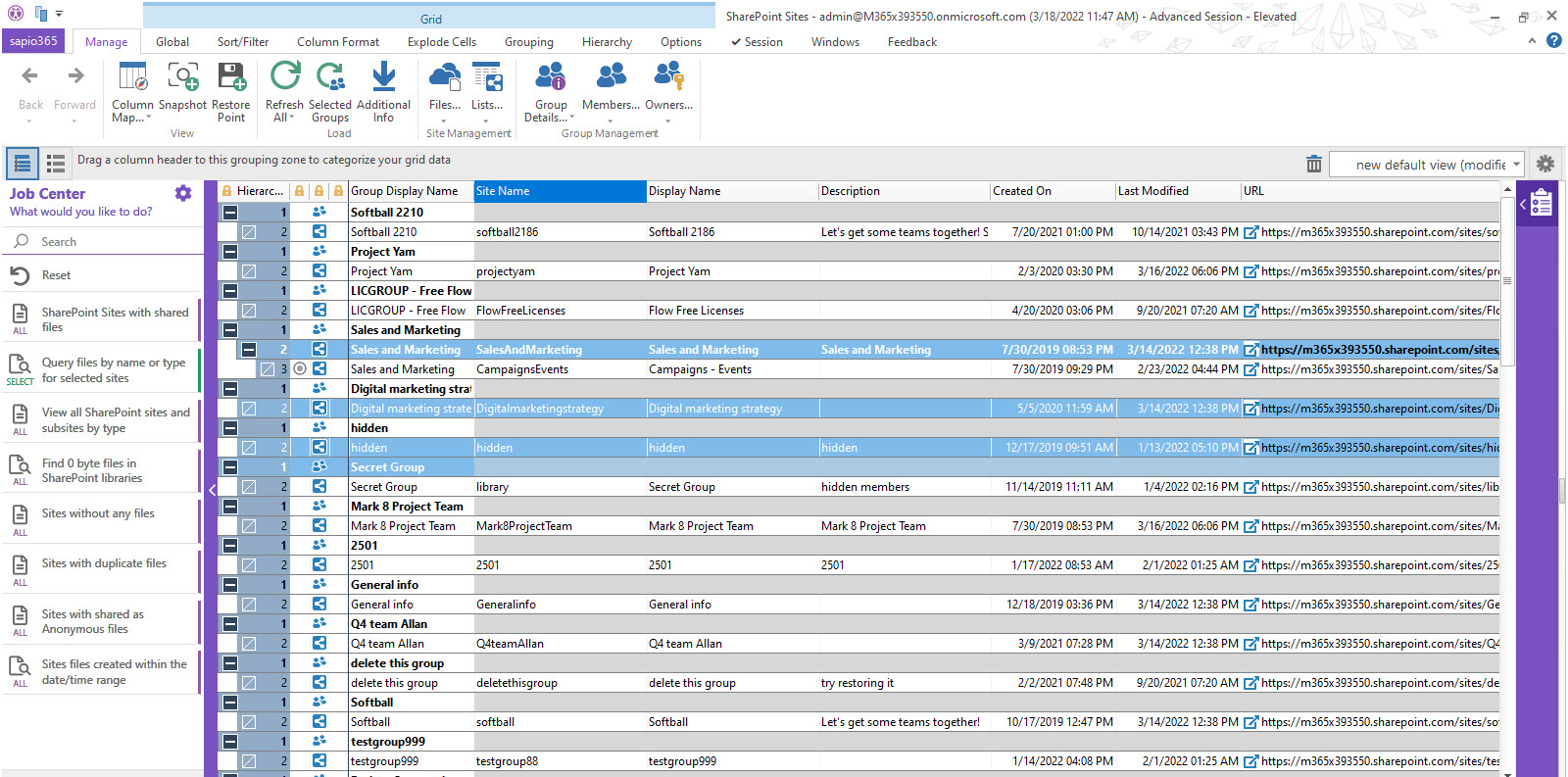Collapse the Project Yam group row
This screenshot has width=1568, height=777.
[229, 252]
